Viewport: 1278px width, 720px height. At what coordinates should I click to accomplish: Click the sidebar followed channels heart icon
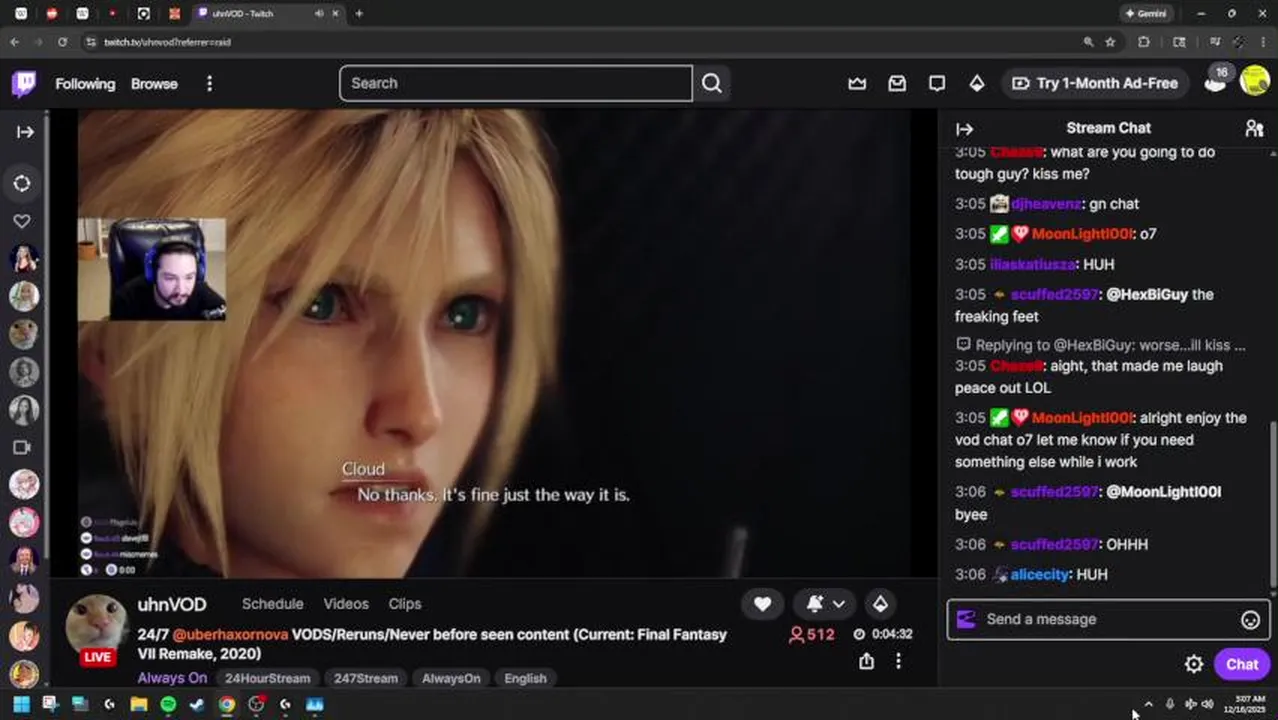click(22, 221)
